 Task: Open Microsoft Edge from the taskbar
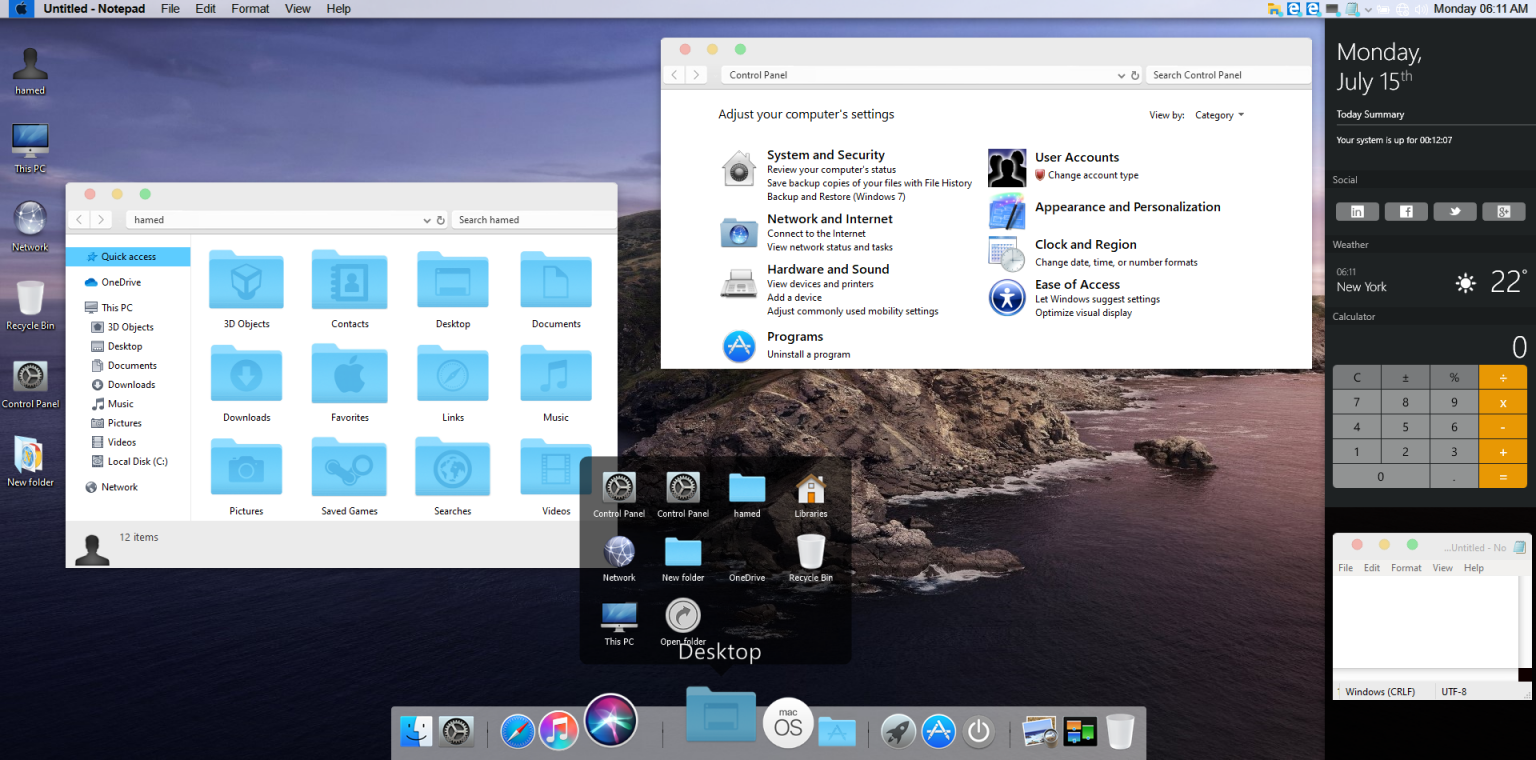(x=1294, y=9)
